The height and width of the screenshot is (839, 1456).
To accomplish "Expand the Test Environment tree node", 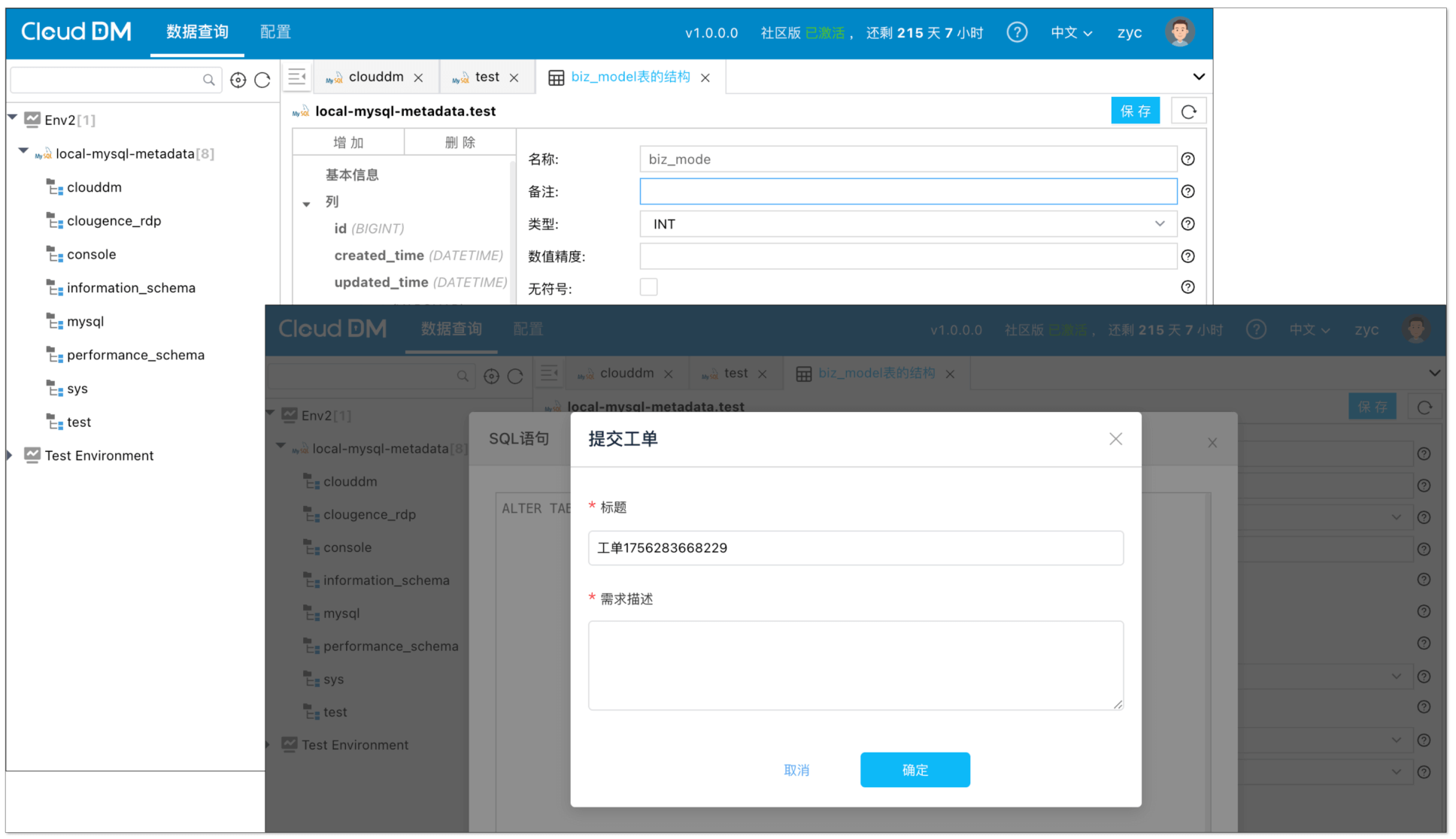I will [10, 455].
